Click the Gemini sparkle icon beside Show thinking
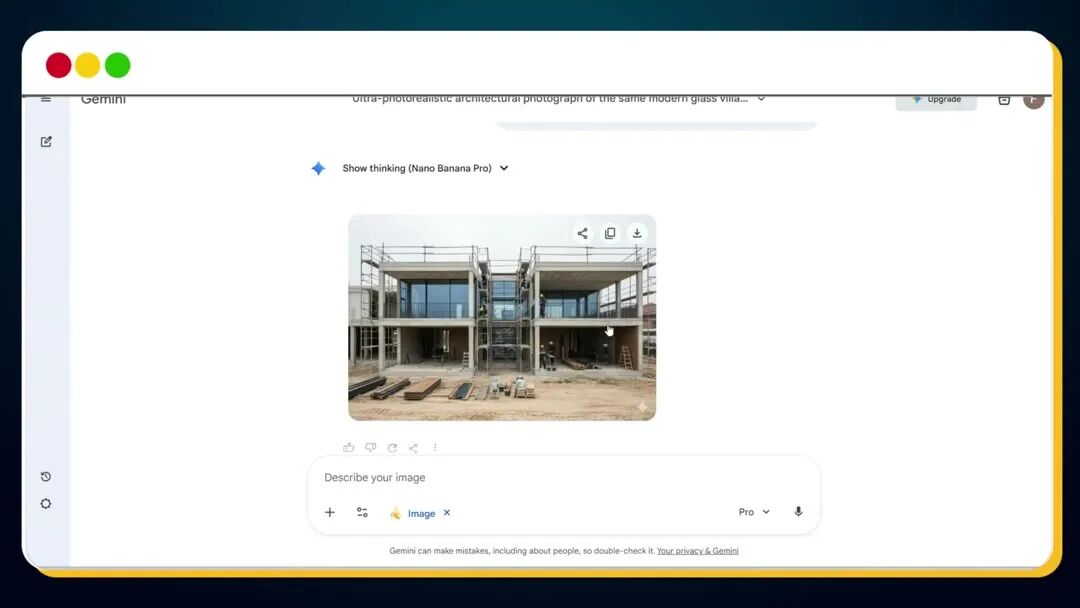This screenshot has height=608, width=1080. [x=318, y=168]
